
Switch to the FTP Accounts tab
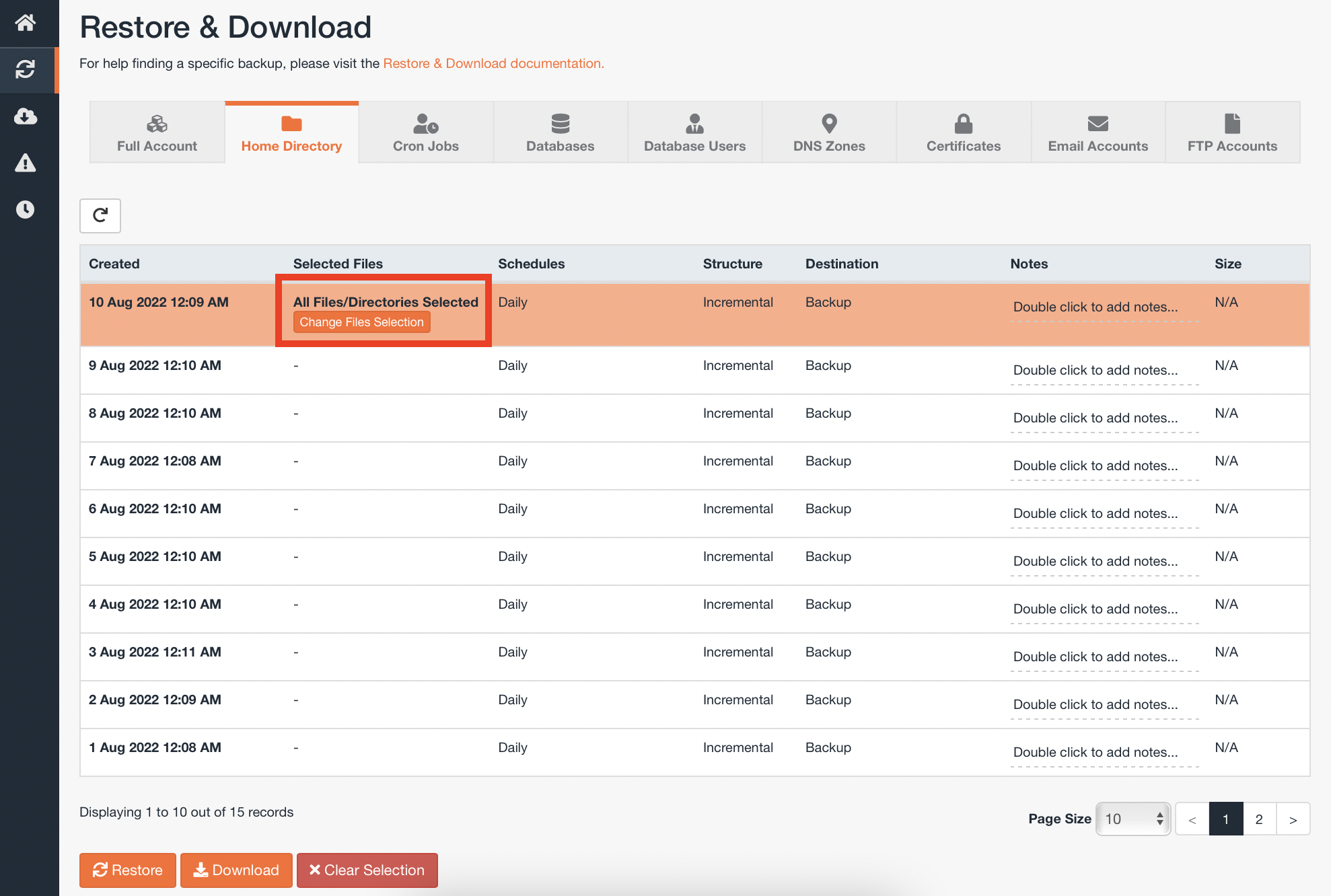(1232, 133)
